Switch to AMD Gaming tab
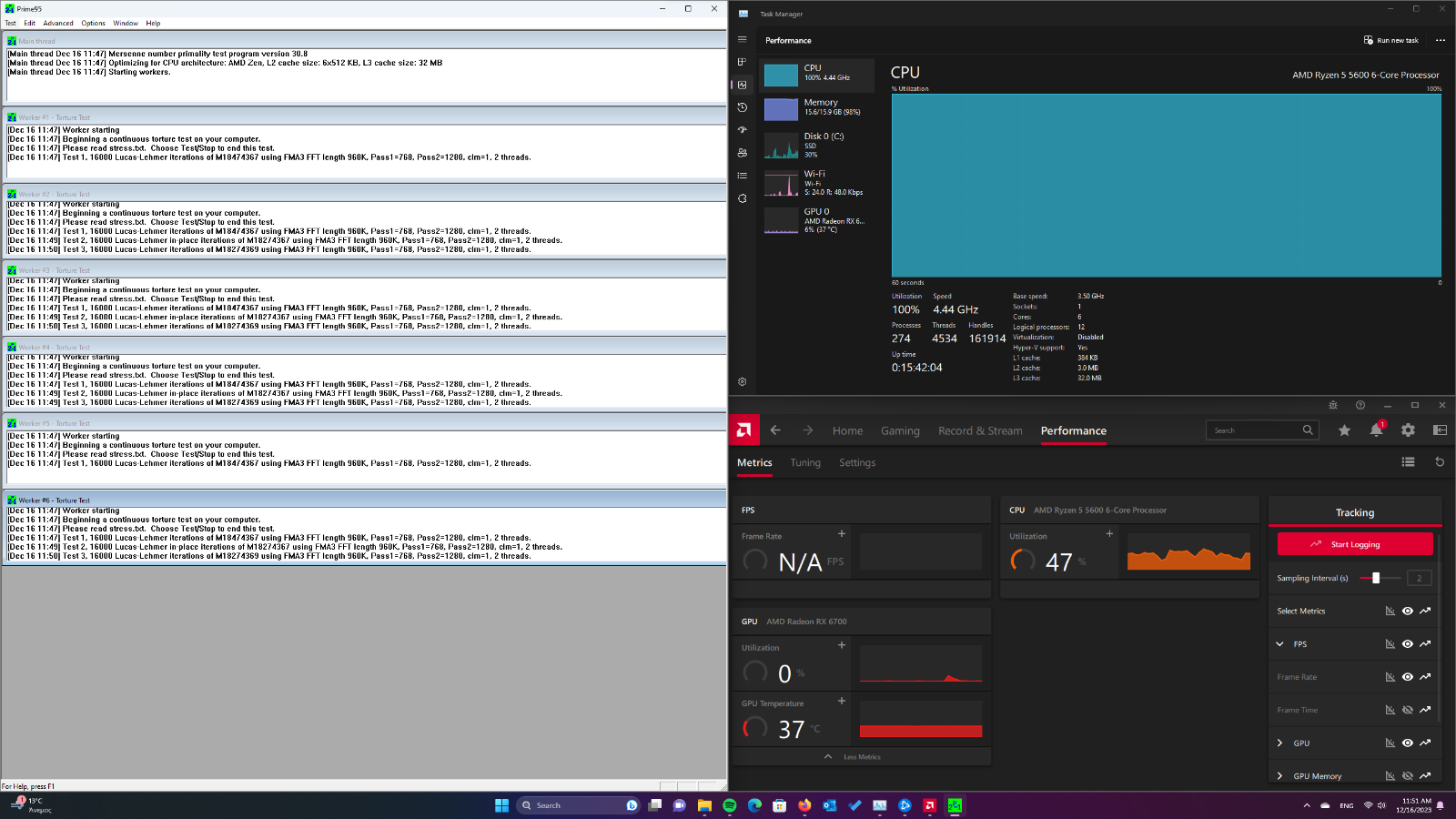1456x819 pixels. [x=900, y=431]
